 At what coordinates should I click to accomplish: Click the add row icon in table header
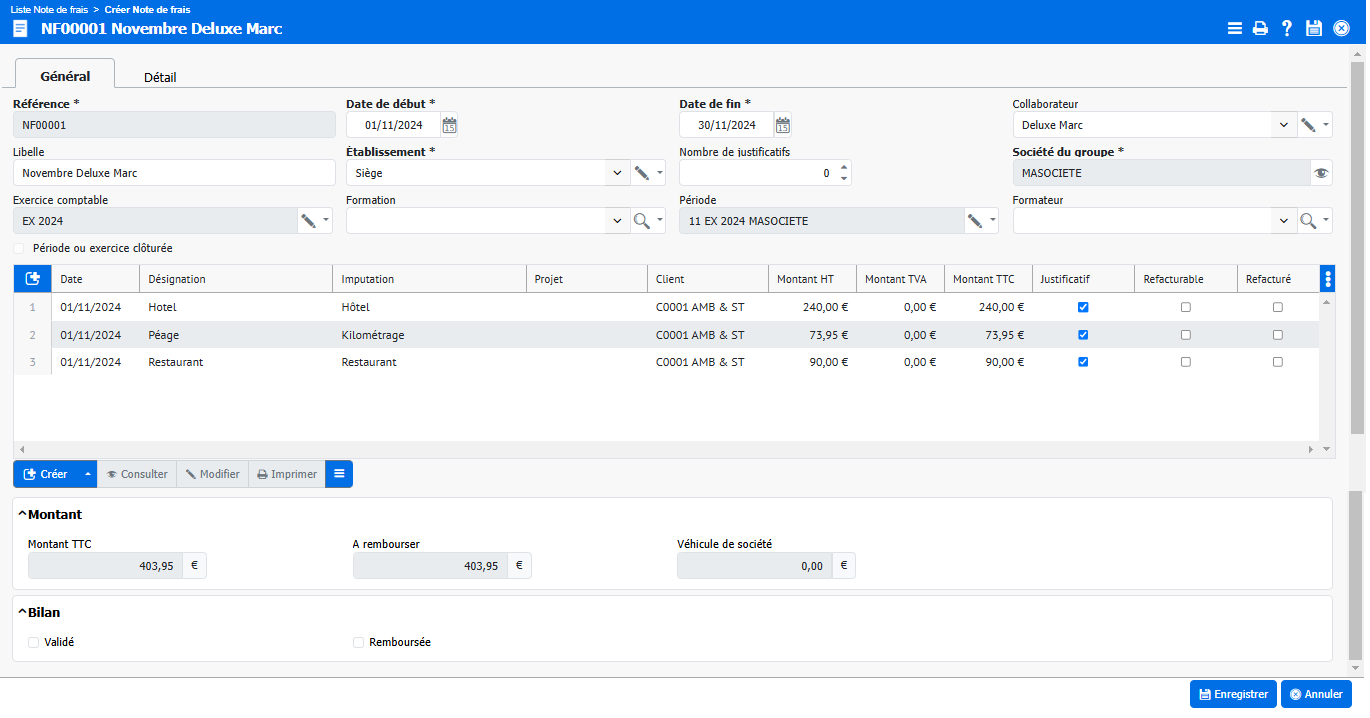point(32,279)
